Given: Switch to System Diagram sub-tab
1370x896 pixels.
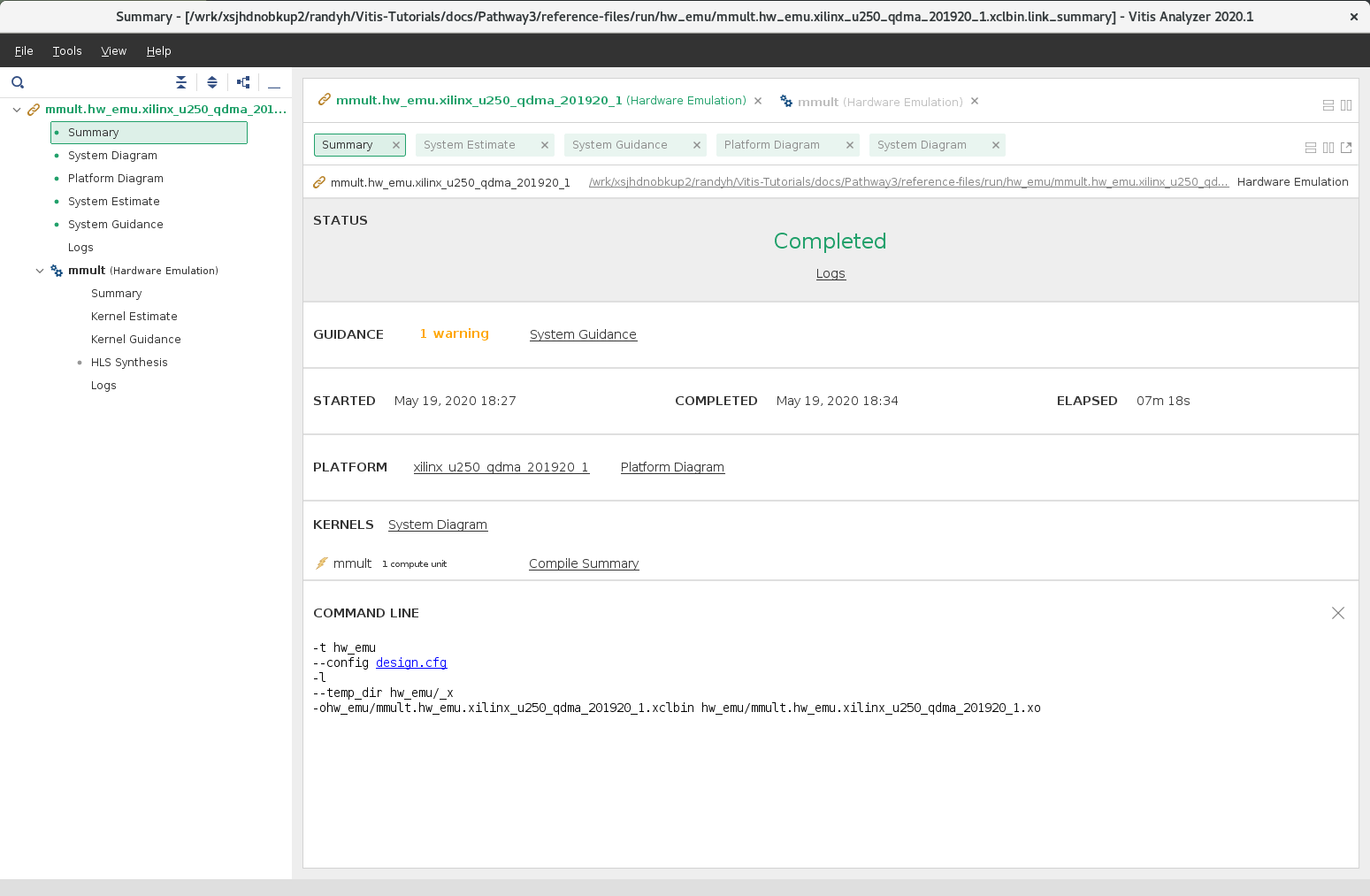Looking at the screenshot, I should pos(922,145).
